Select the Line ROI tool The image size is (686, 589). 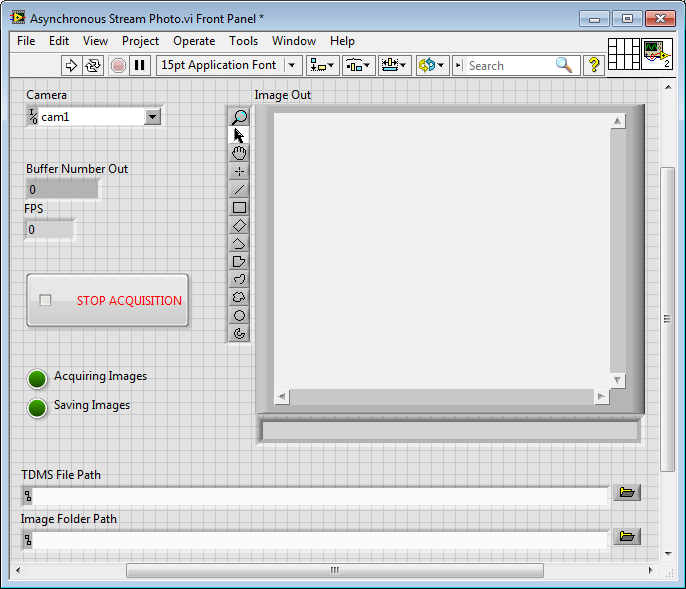click(239, 189)
